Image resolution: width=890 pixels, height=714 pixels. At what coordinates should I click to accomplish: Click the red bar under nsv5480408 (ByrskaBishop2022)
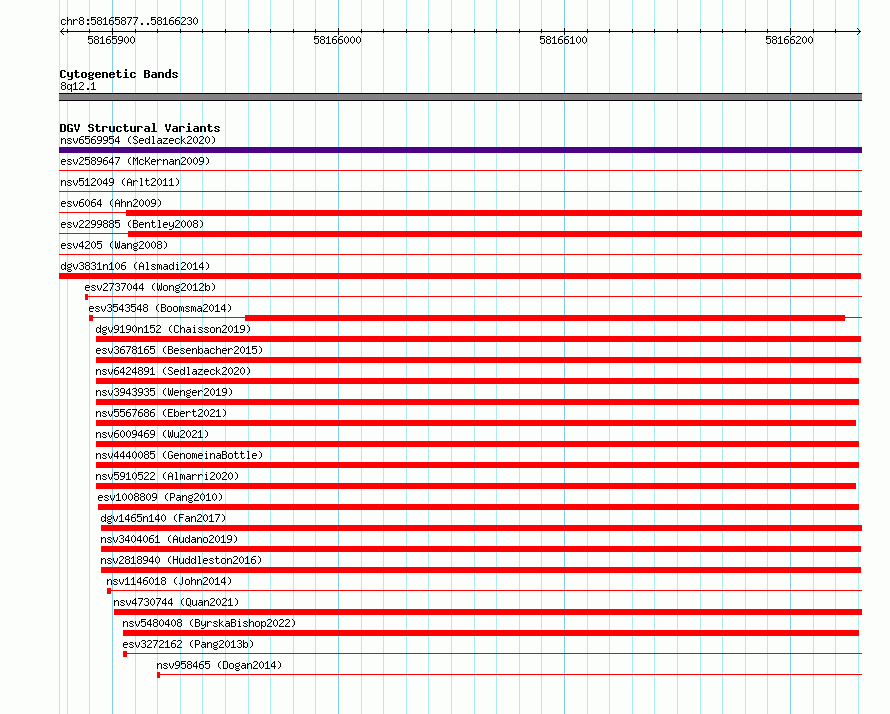[x=491, y=633]
